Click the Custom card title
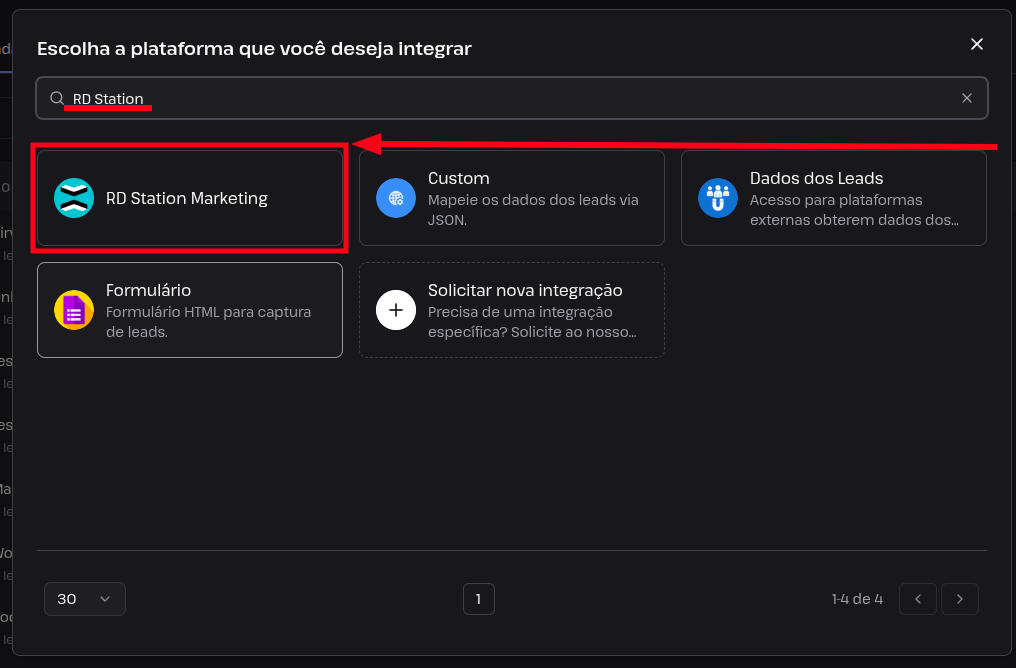The height and width of the screenshot is (668, 1016). (459, 178)
